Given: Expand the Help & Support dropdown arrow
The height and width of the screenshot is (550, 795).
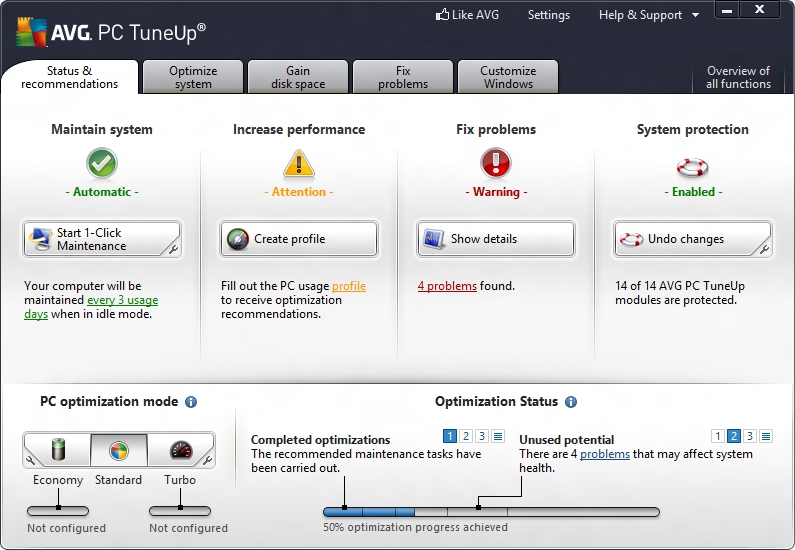Looking at the screenshot, I should [696, 15].
